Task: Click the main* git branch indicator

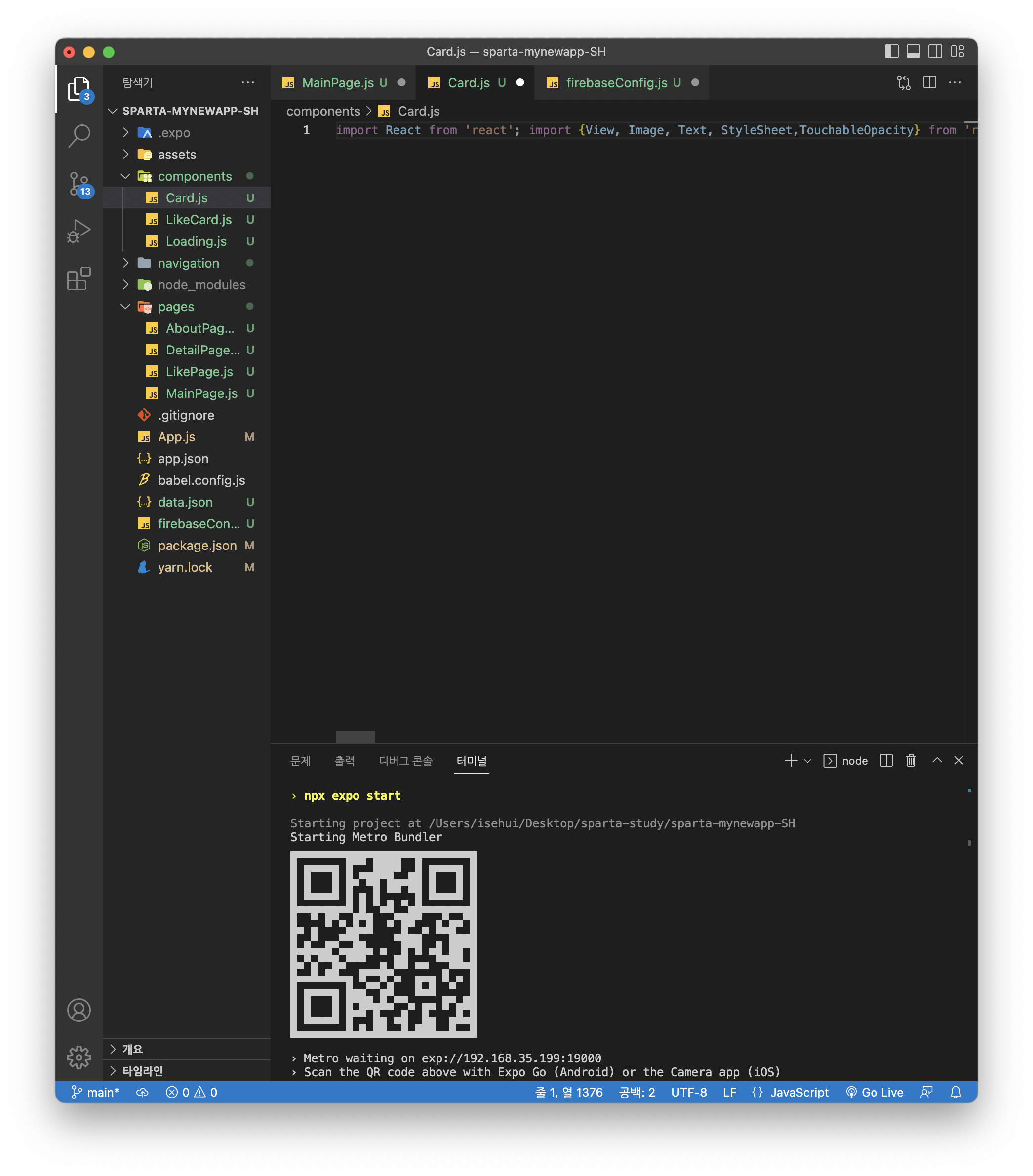Action: tap(94, 1092)
